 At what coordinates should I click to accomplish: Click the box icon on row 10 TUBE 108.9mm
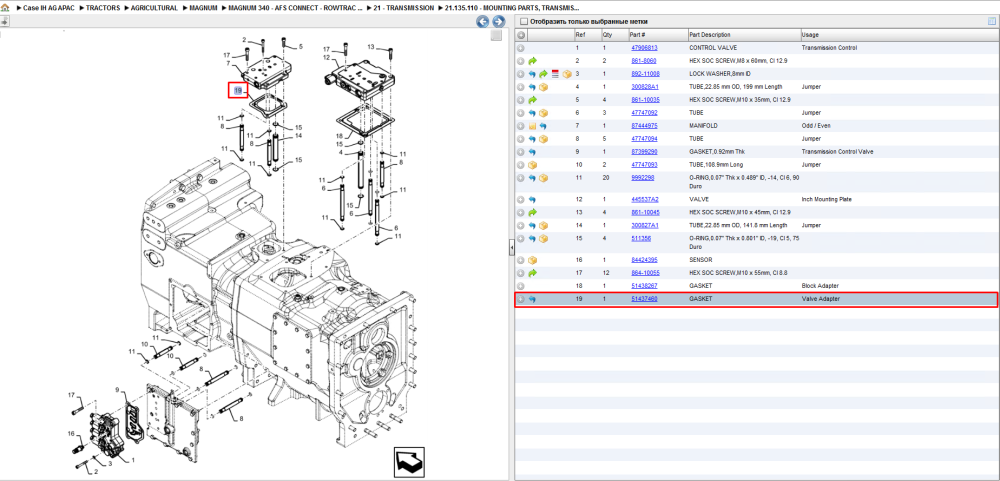pyautogui.click(x=533, y=165)
